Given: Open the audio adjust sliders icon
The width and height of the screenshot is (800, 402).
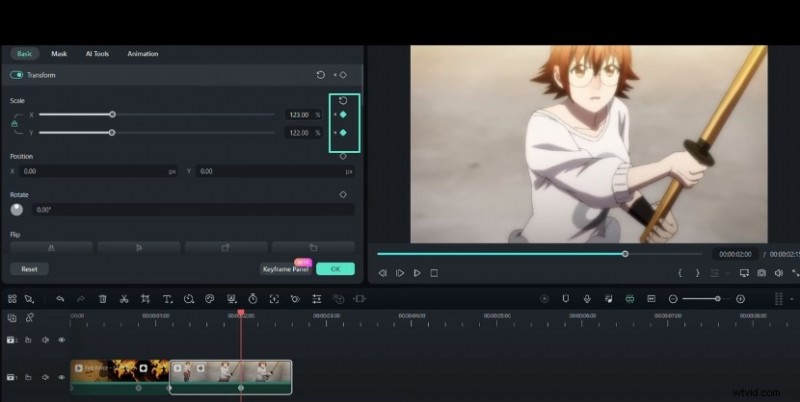Looking at the screenshot, I should click(x=317, y=299).
